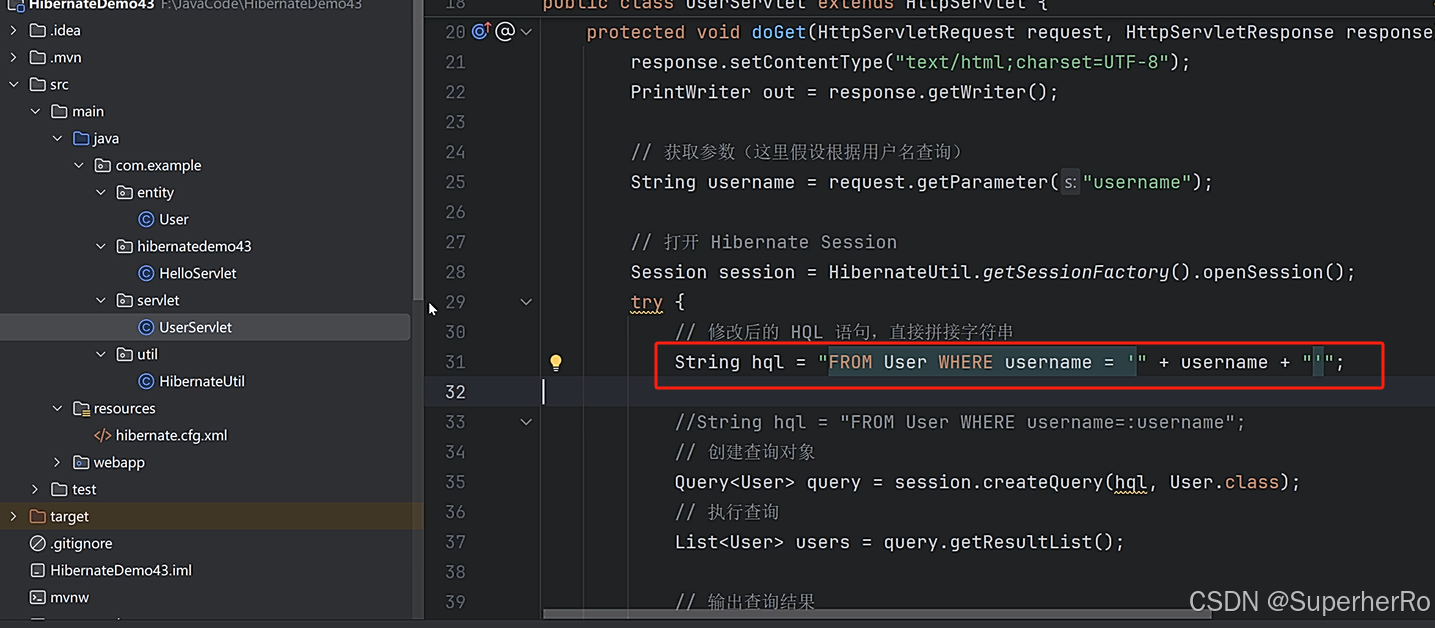Expand the webapp folder node
This screenshot has height=628, width=1435.
tap(58, 462)
